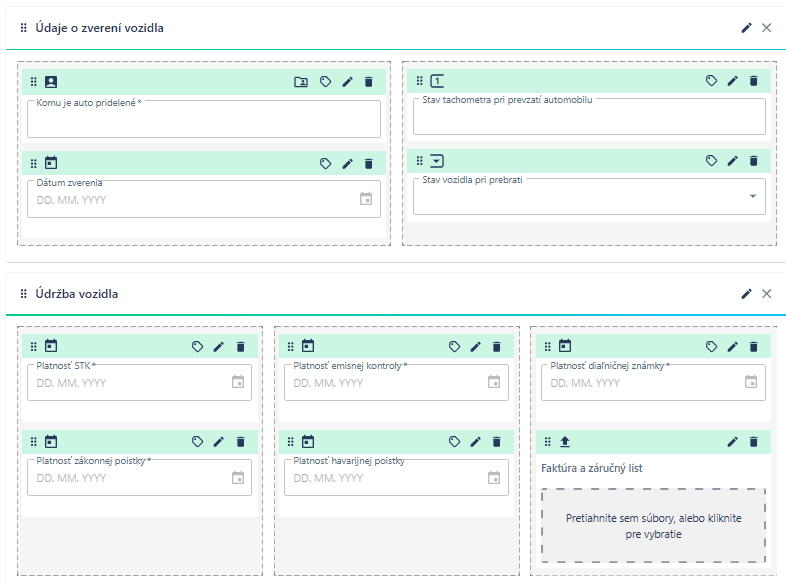
Task: Click folder icon on 'Komu je auto pridelené' field
Action: (301, 82)
